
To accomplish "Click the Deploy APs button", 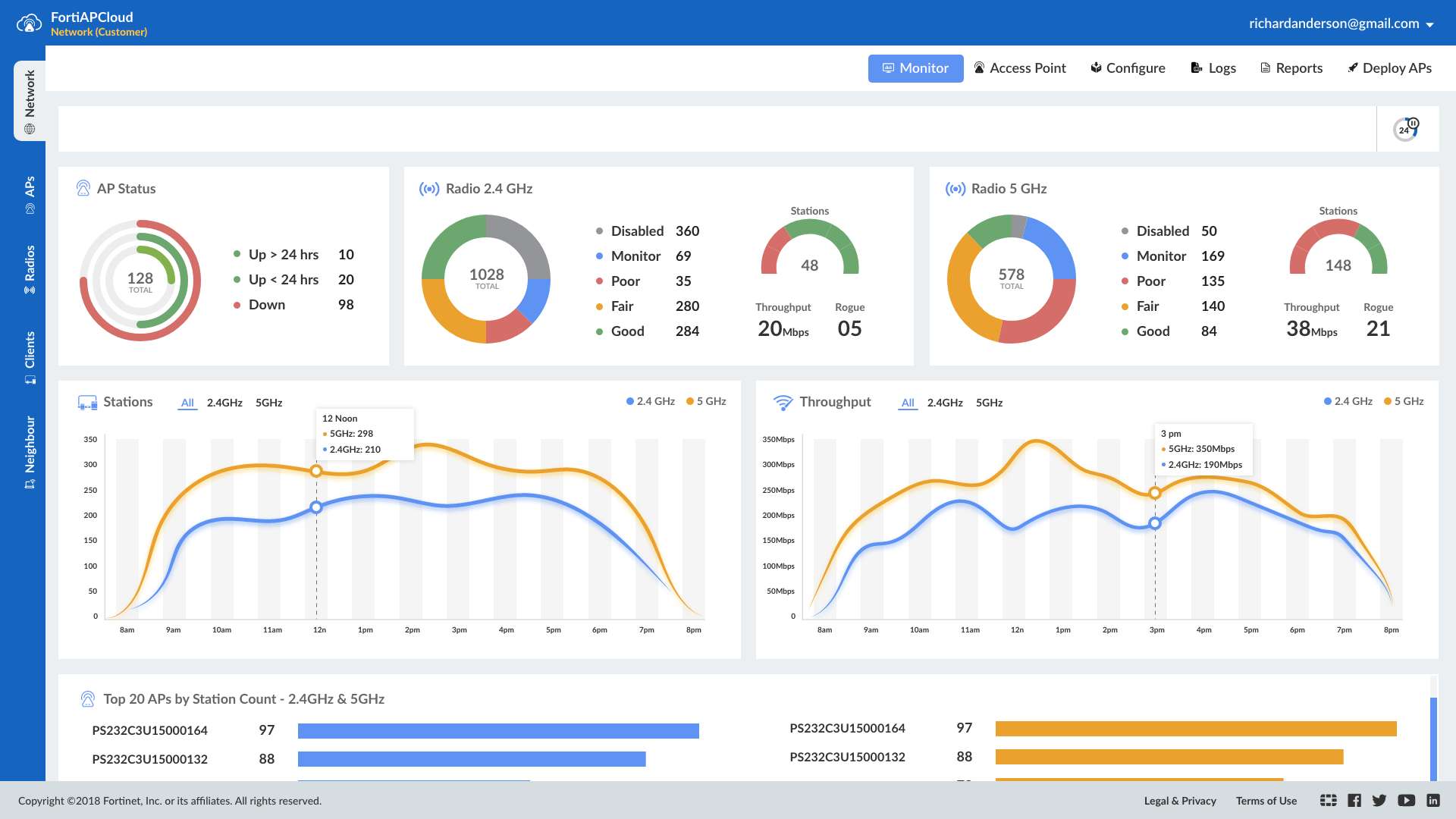I will (1389, 68).
